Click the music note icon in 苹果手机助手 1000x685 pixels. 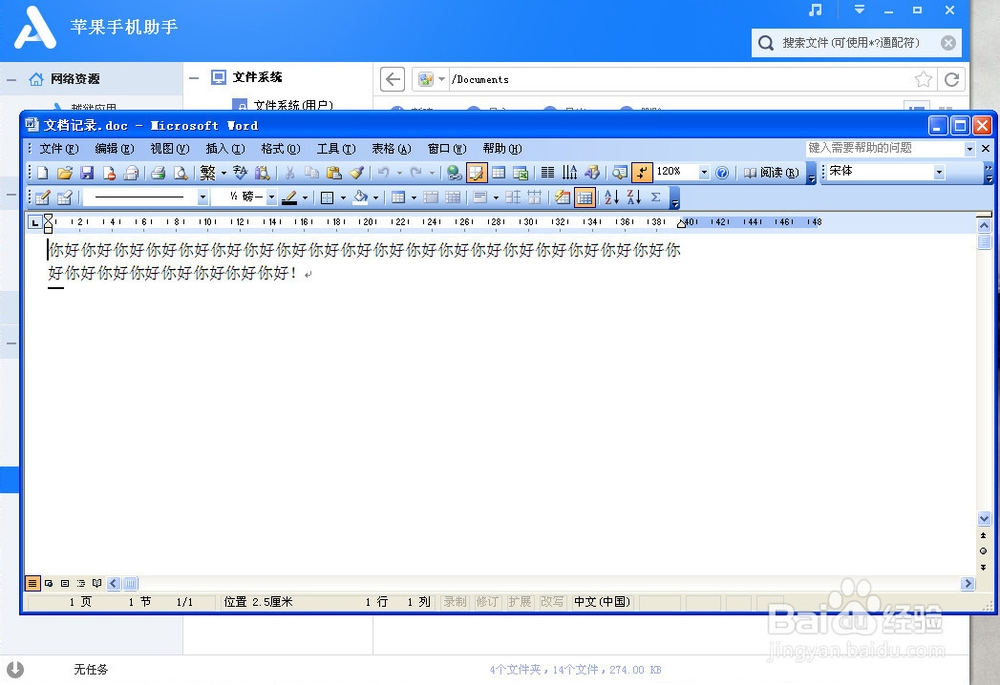815,10
